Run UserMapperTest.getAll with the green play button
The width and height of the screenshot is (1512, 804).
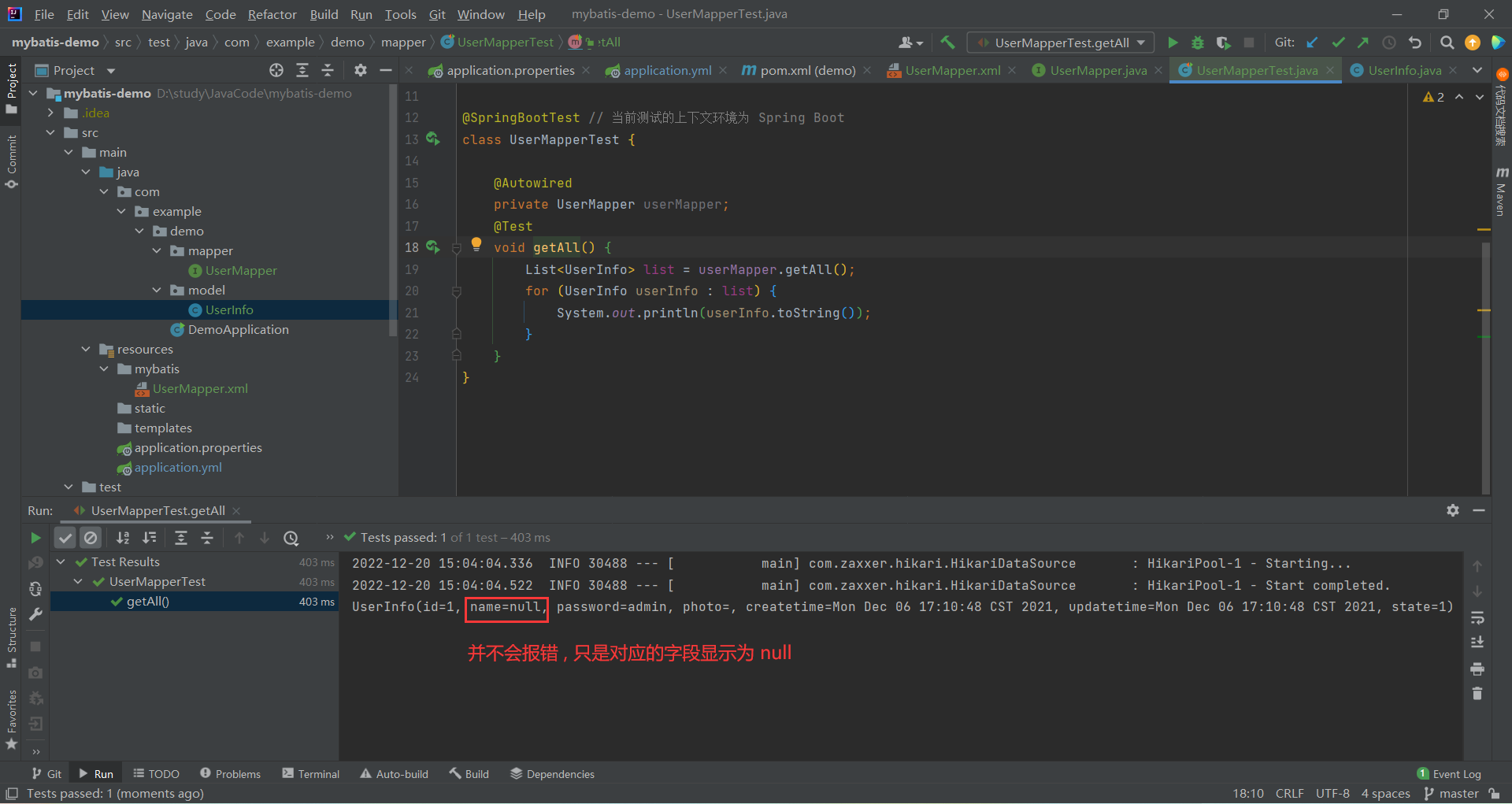pyautogui.click(x=1173, y=43)
